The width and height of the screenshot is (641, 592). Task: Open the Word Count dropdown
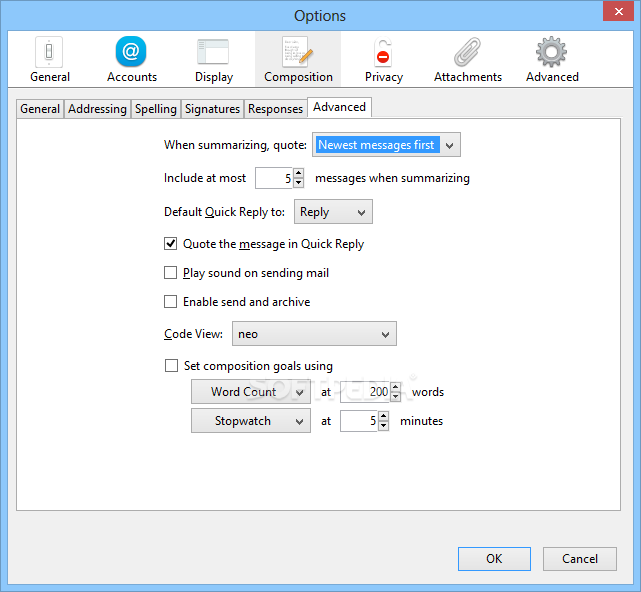pos(251,392)
